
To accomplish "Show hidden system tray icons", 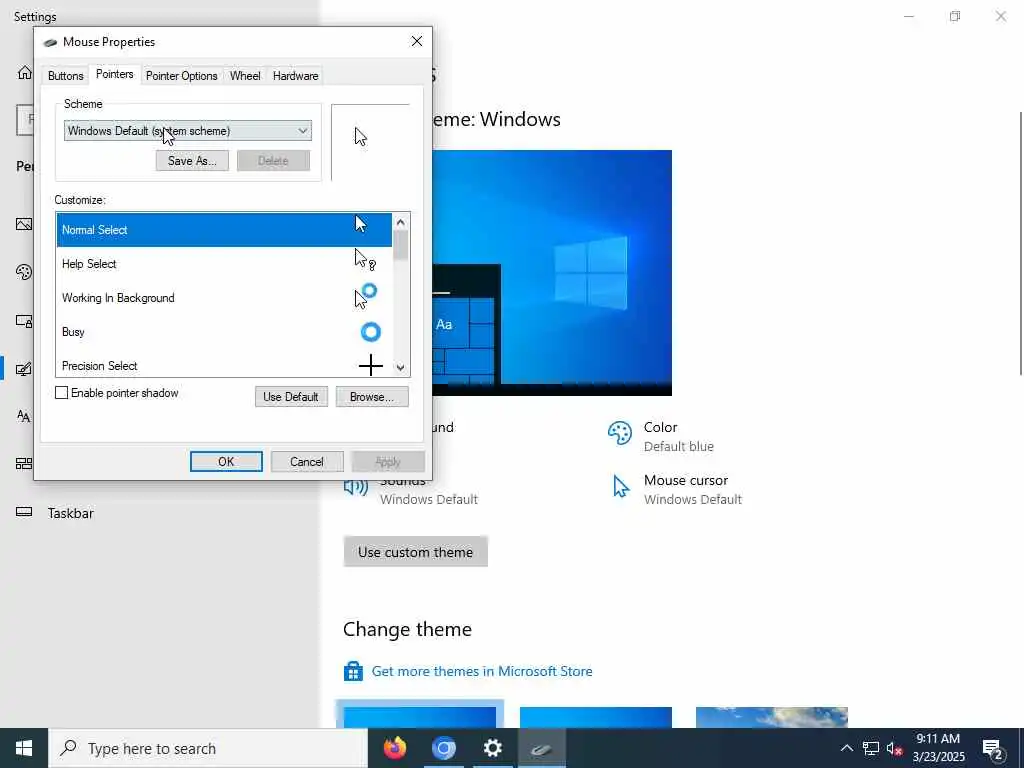I will point(846,748).
